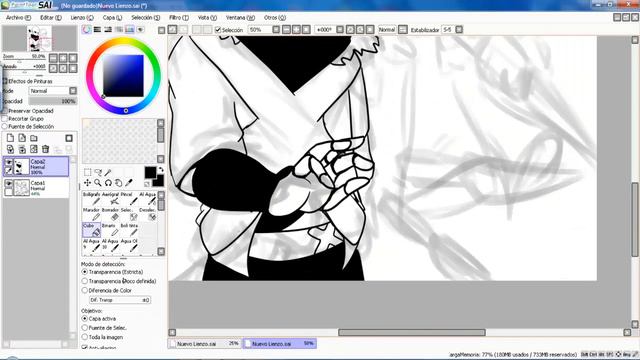
Task: Set target to Fuente de Selec.
Action: click(x=85, y=328)
